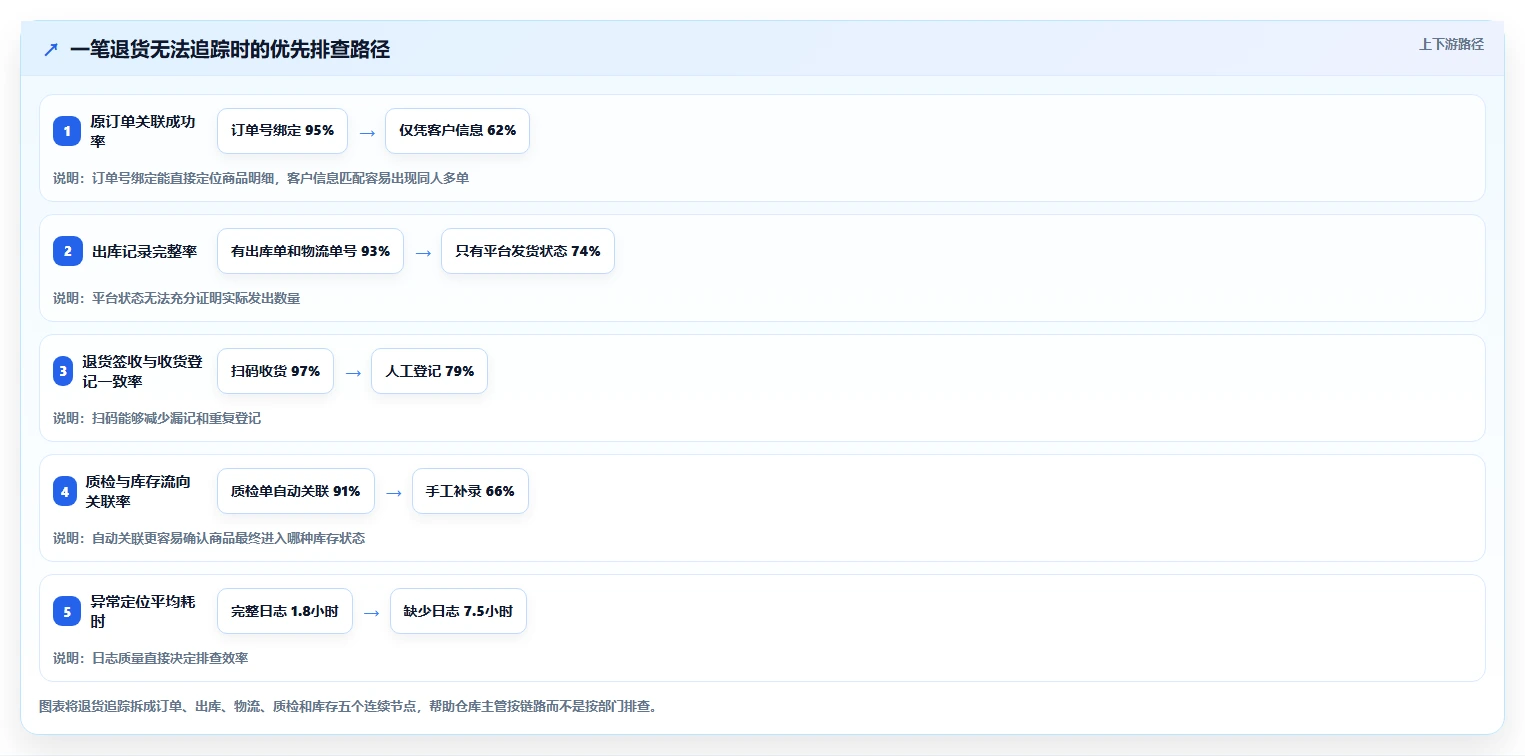Click the number 5 step badge

[67, 611]
